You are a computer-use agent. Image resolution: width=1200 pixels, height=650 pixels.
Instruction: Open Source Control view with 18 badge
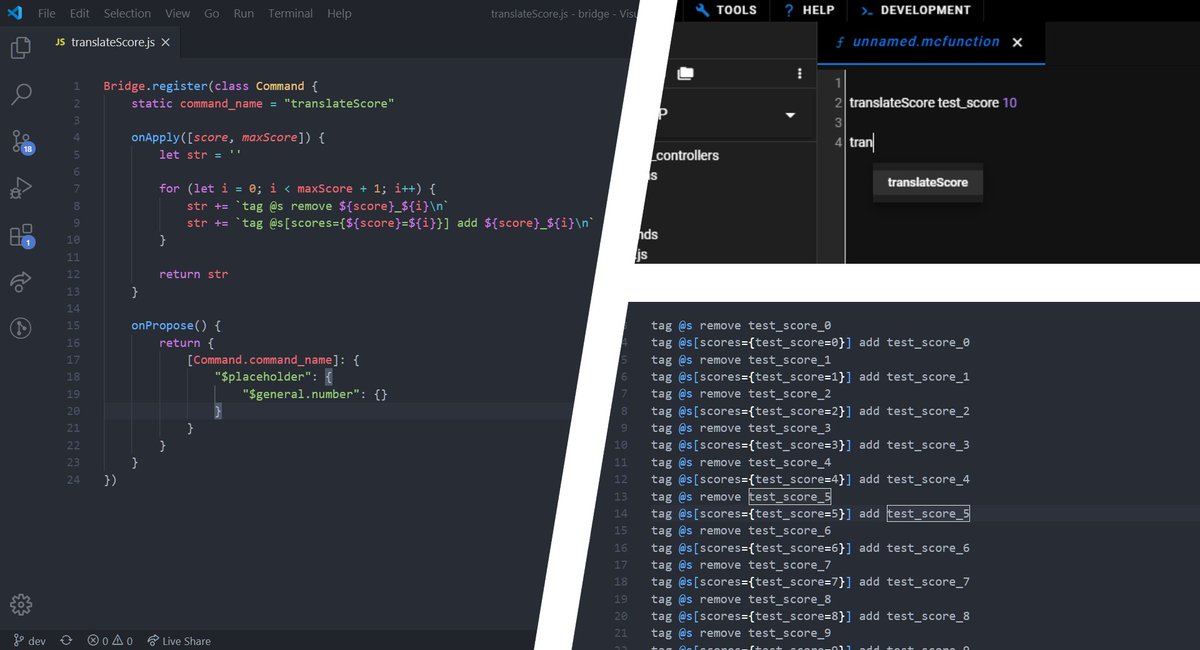(22, 141)
